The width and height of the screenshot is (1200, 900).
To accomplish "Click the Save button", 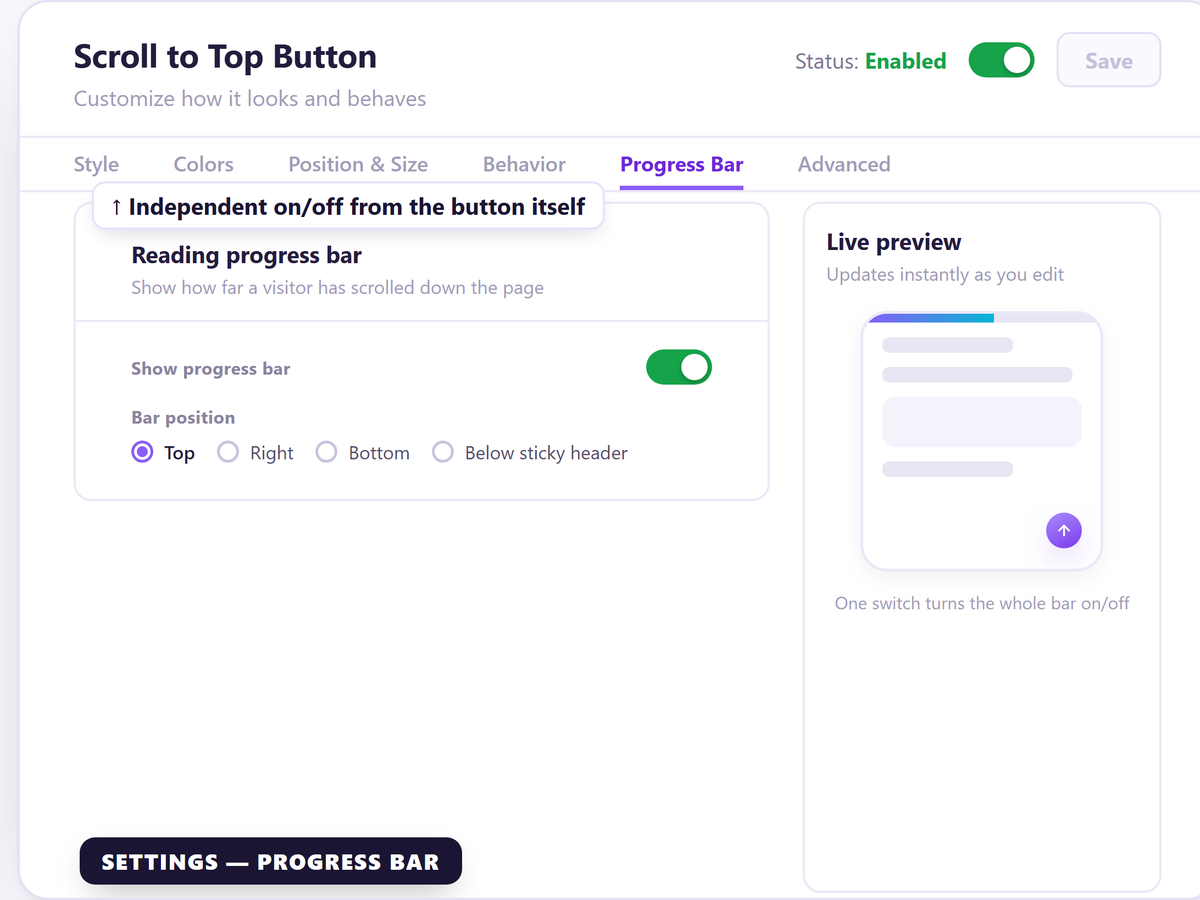I will click(x=1109, y=61).
